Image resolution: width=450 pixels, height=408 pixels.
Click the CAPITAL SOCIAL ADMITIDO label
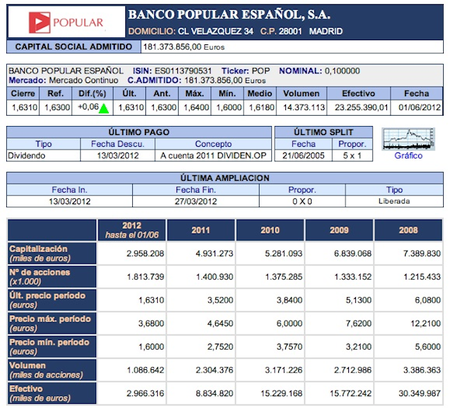tap(73, 47)
